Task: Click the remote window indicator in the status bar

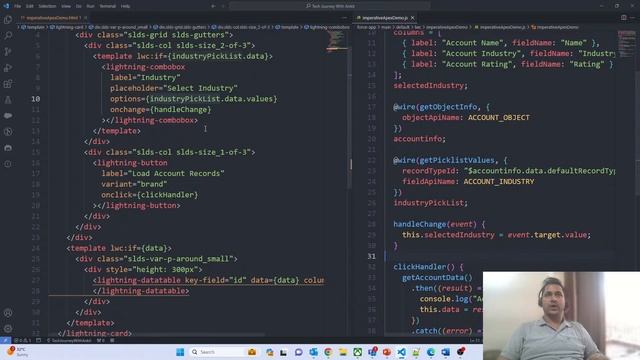Action: [x=6, y=340]
